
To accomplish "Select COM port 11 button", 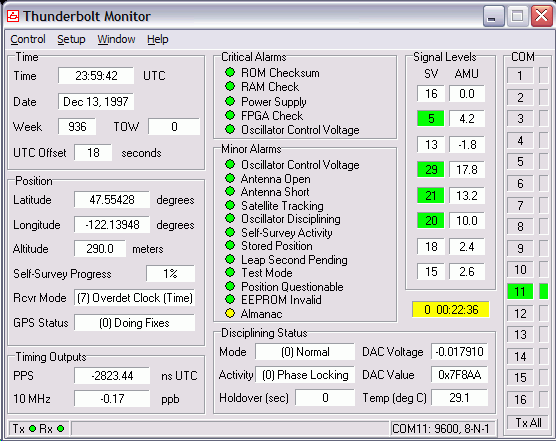I will pyautogui.click(x=520, y=292).
